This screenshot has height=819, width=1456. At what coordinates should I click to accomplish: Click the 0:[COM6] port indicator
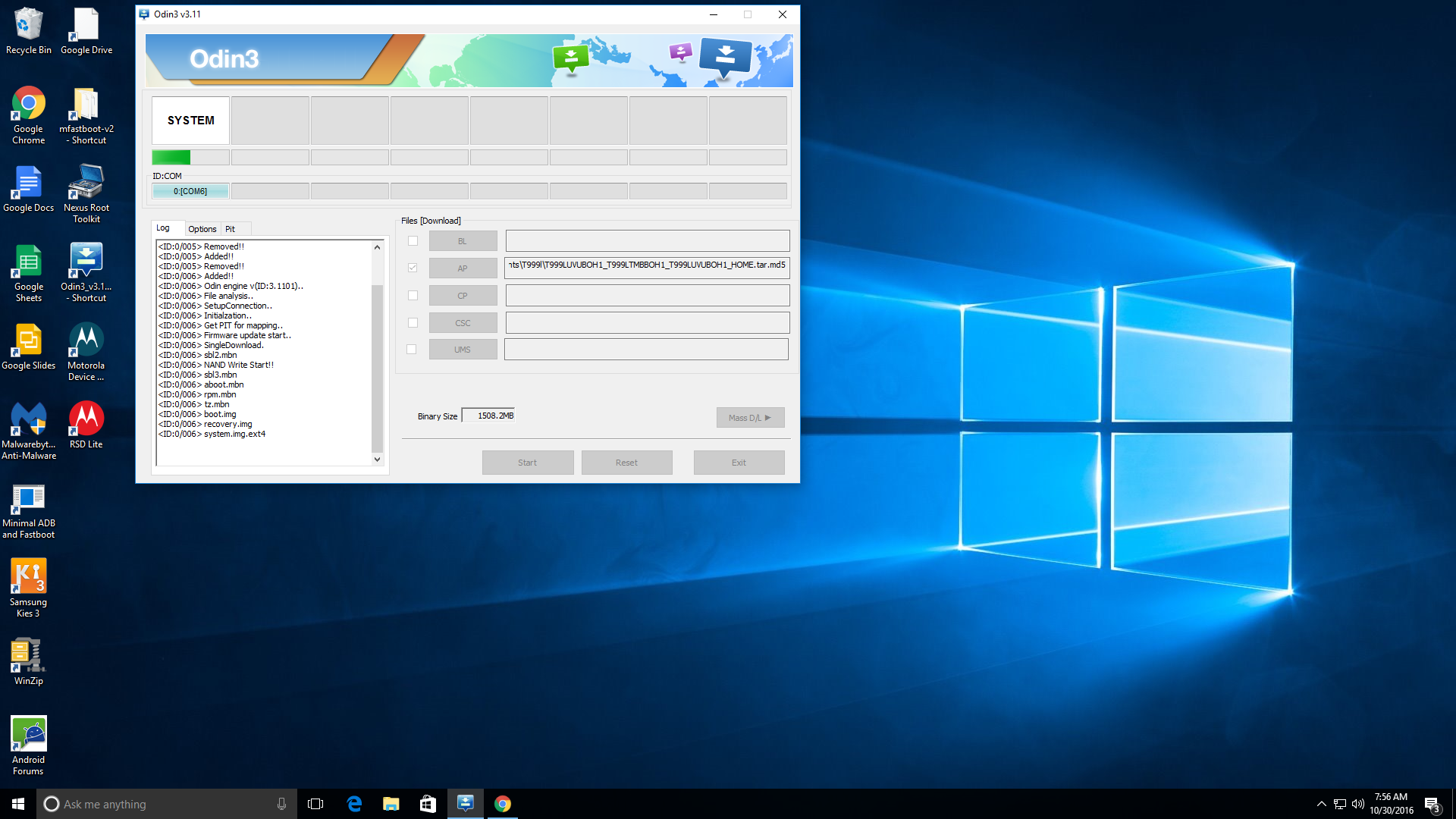[x=190, y=191]
